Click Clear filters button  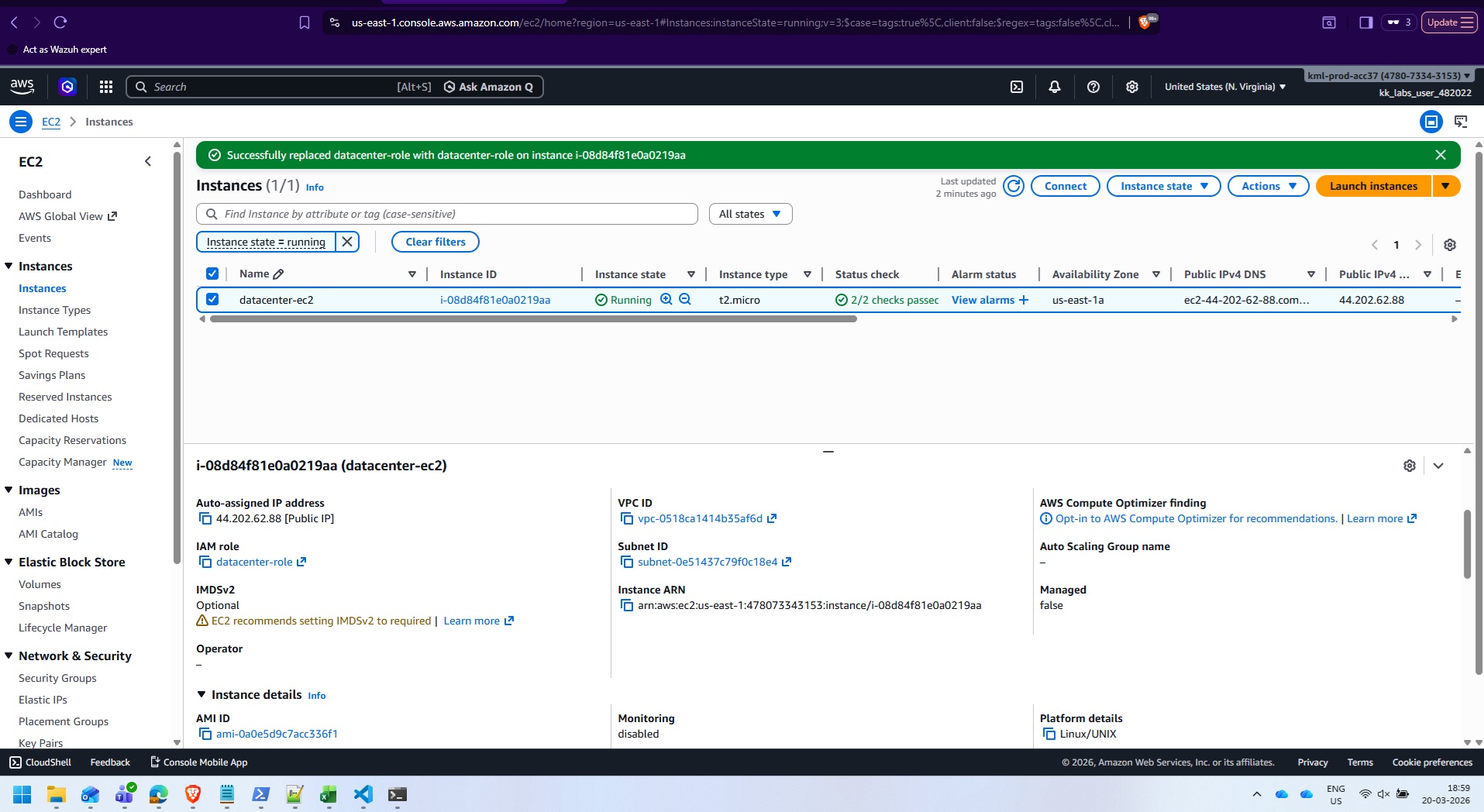point(436,242)
